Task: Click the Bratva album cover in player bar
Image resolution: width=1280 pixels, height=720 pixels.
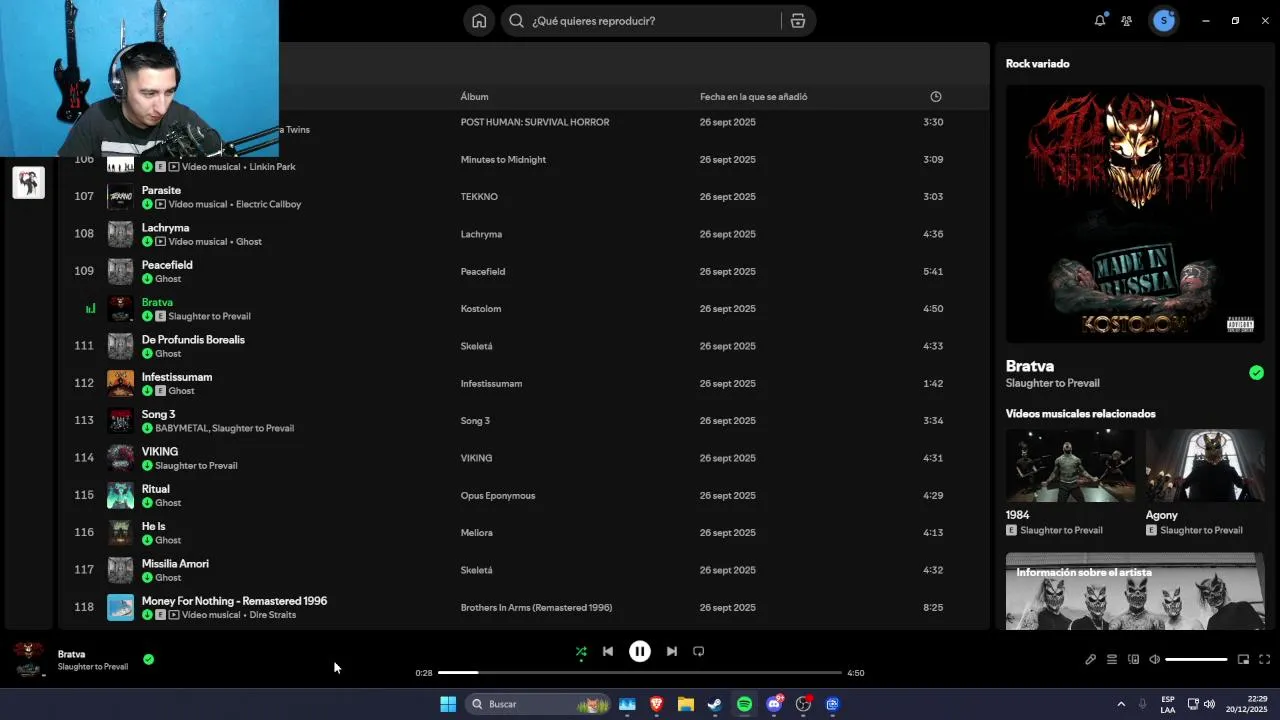Action: click(29, 659)
